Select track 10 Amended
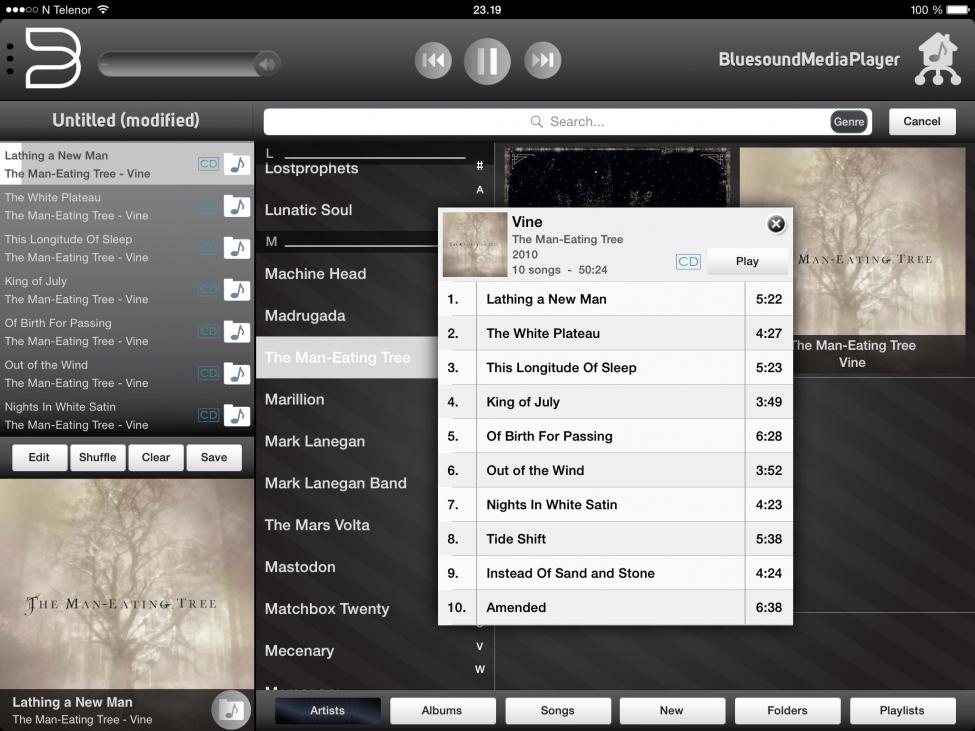The image size is (975, 731). [x=616, y=607]
